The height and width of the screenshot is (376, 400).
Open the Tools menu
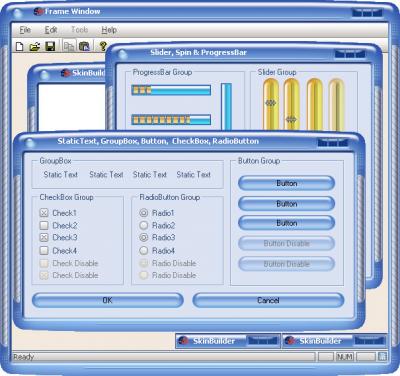click(80, 30)
